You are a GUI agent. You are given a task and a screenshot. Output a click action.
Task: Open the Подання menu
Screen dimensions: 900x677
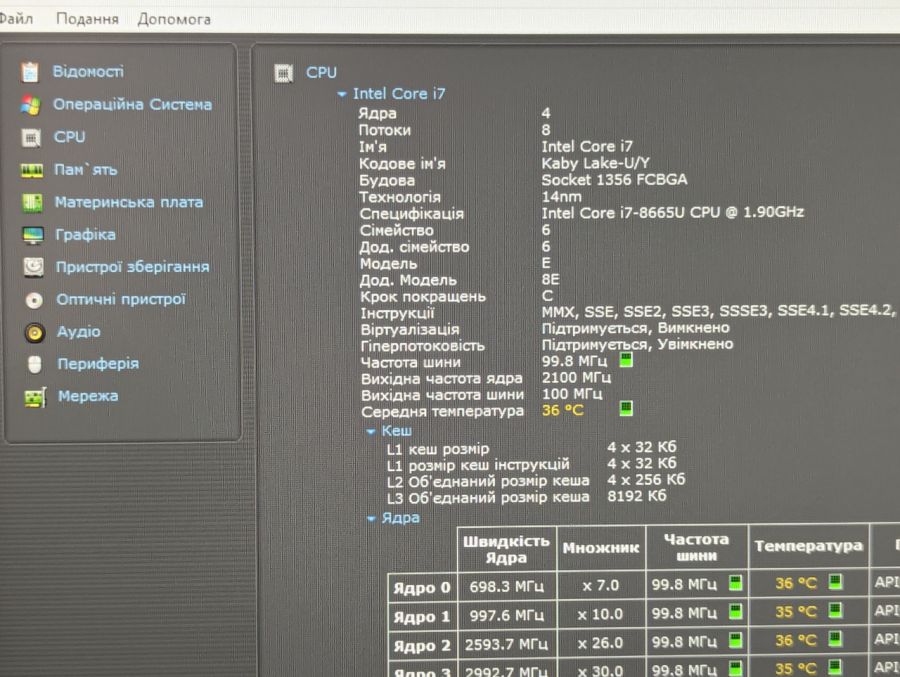tap(87, 19)
